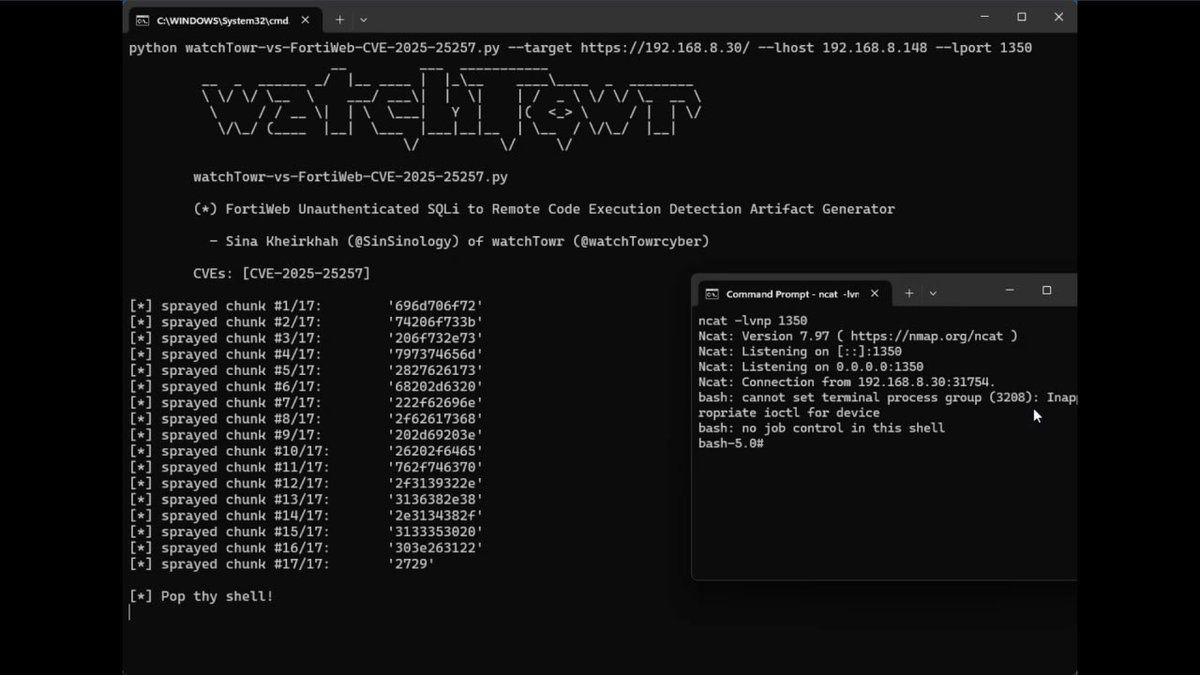Click sprayed chunk #1/17 line
Viewport: 1200px width, 675px height.
coord(306,306)
